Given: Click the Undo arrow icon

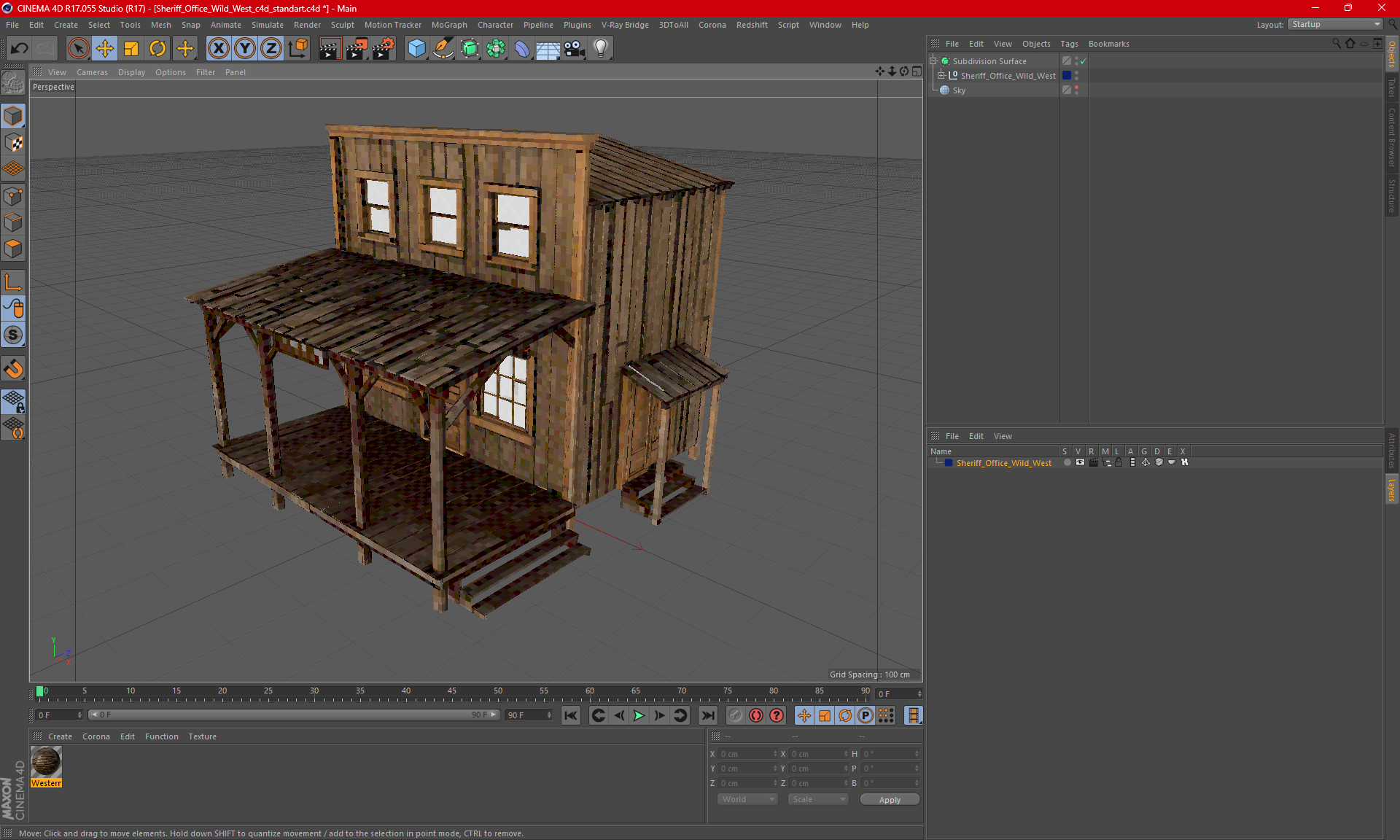Looking at the screenshot, I should (20, 48).
